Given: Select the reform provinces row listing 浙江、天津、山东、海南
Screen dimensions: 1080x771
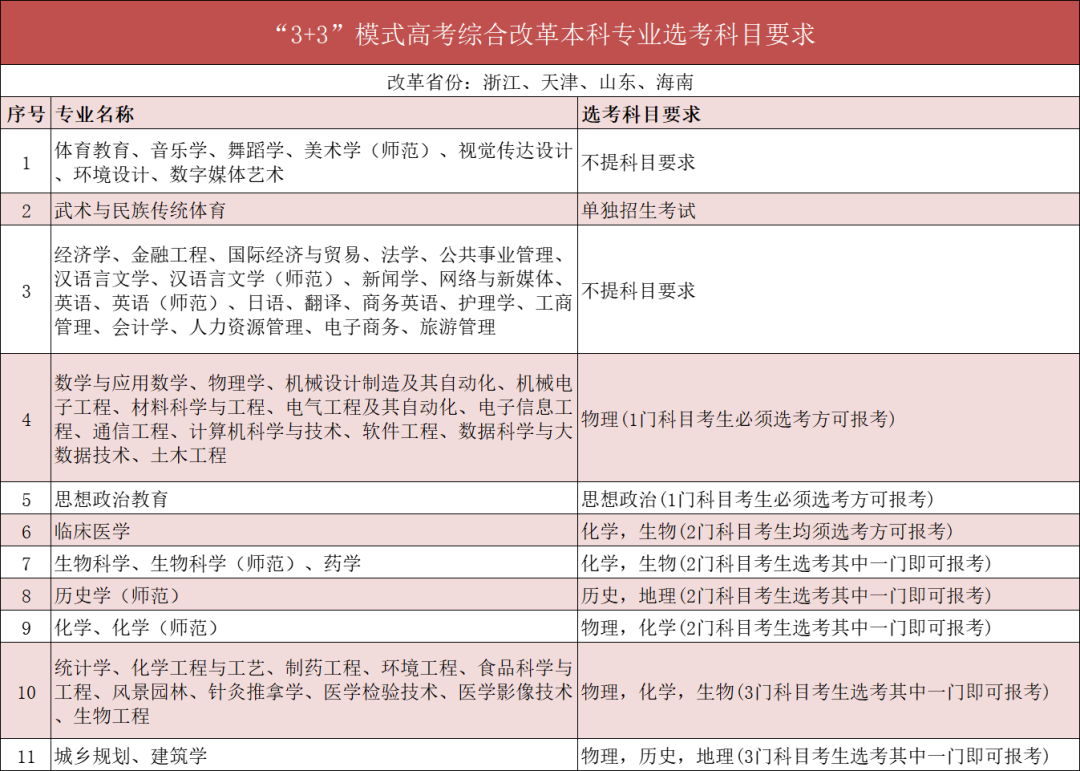Looking at the screenshot, I should [x=540, y=83].
